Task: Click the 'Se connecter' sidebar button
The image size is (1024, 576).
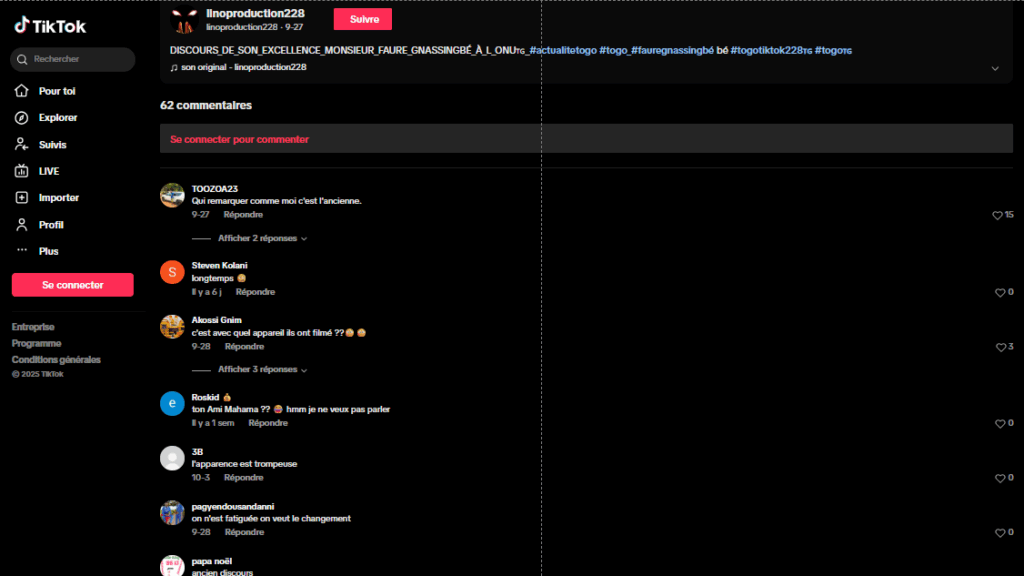Action: point(72,285)
